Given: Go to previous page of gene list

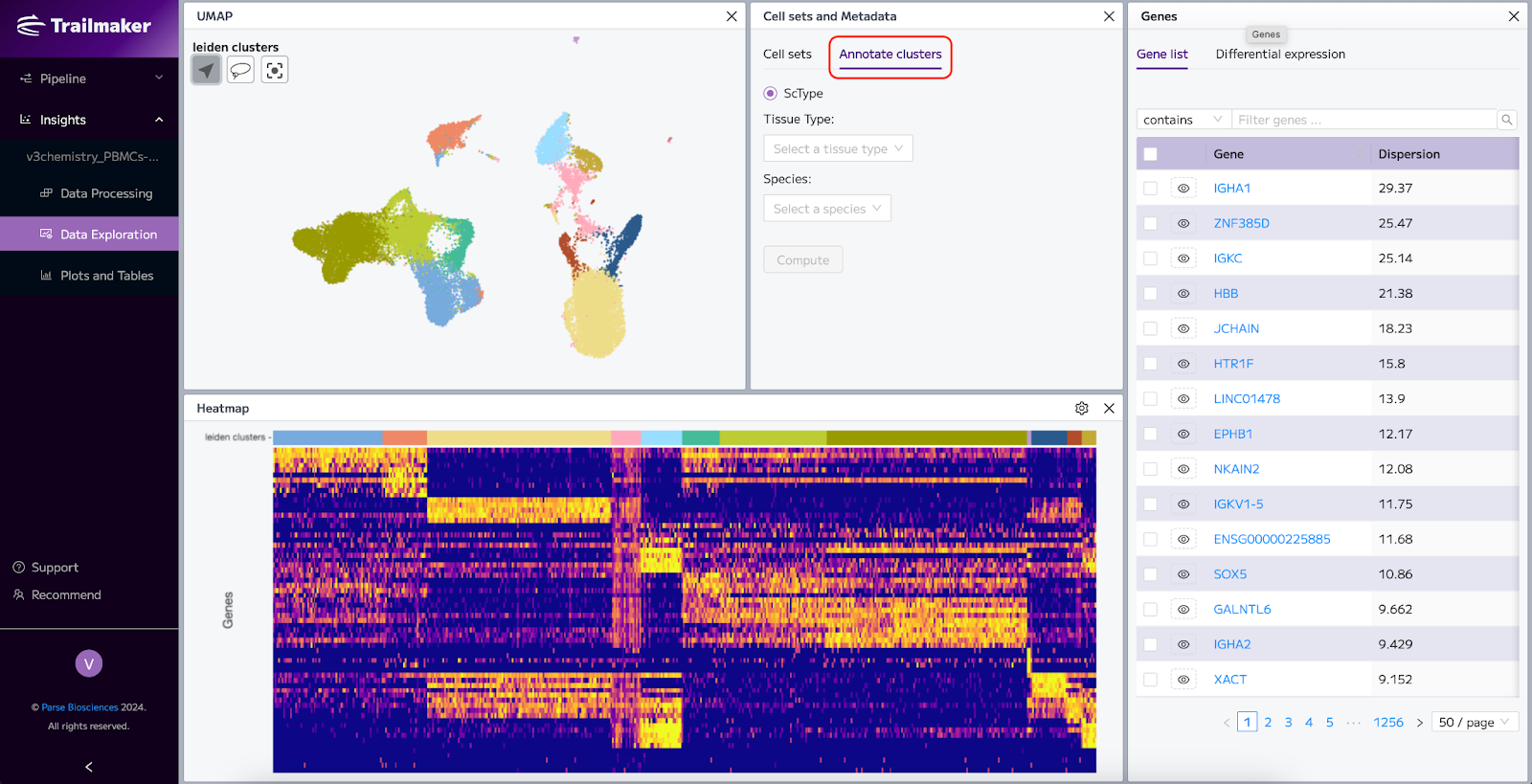Looking at the screenshot, I should coord(1227,723).
